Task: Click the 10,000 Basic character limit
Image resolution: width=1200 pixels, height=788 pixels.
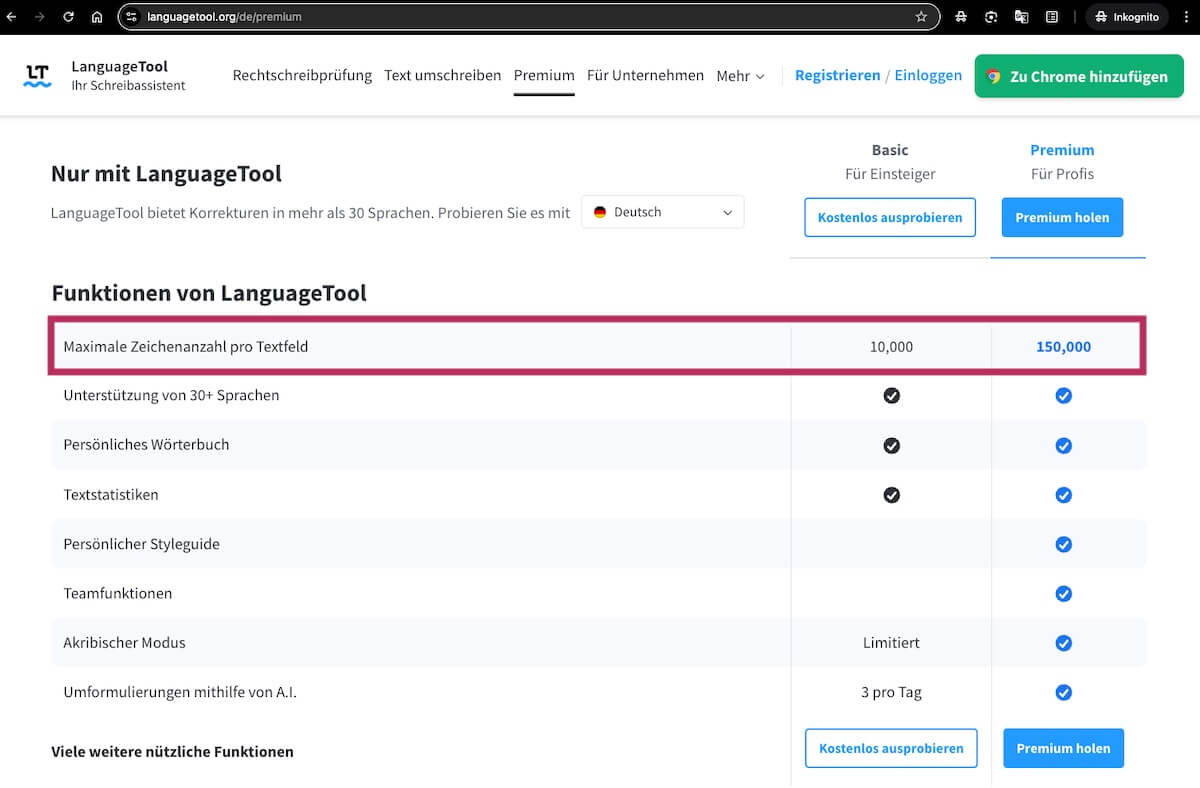Action: [891, 347]
